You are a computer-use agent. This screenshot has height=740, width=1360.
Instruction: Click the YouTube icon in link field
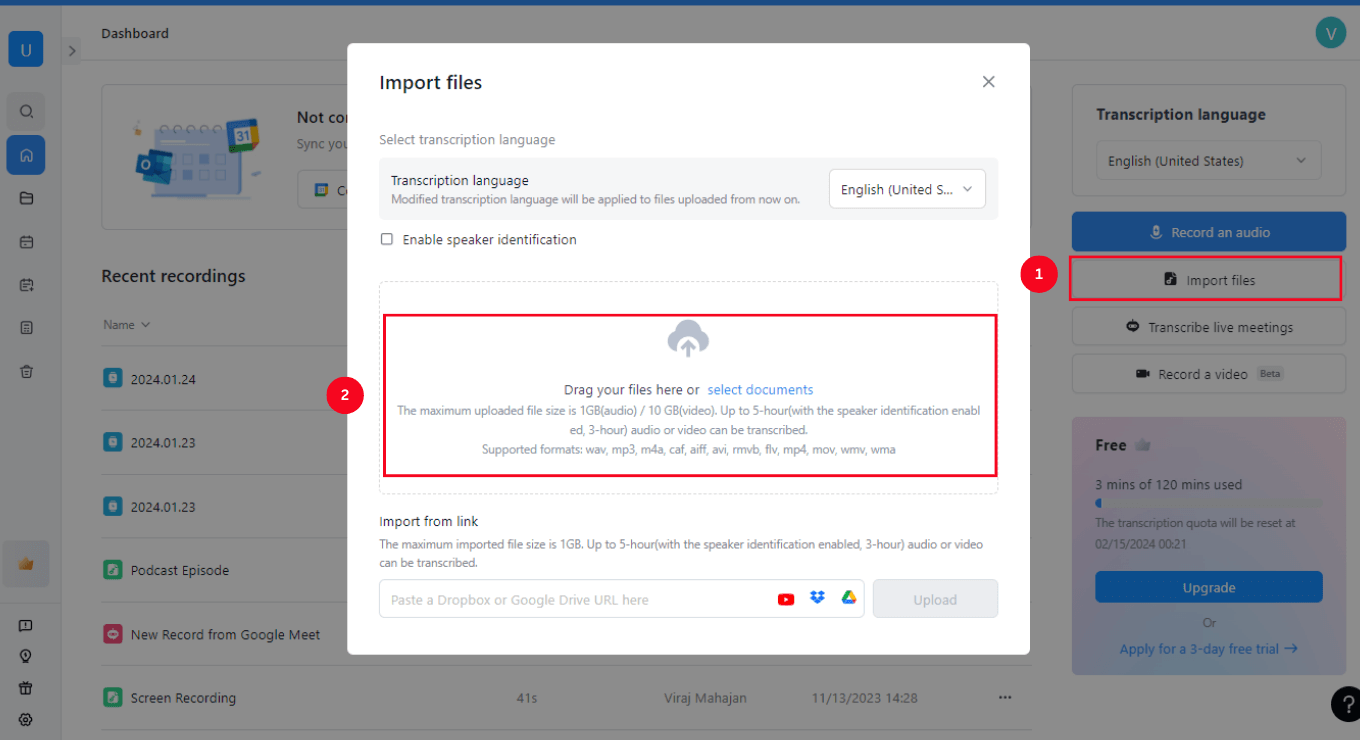pyautogui.click(x=786, y=599)
